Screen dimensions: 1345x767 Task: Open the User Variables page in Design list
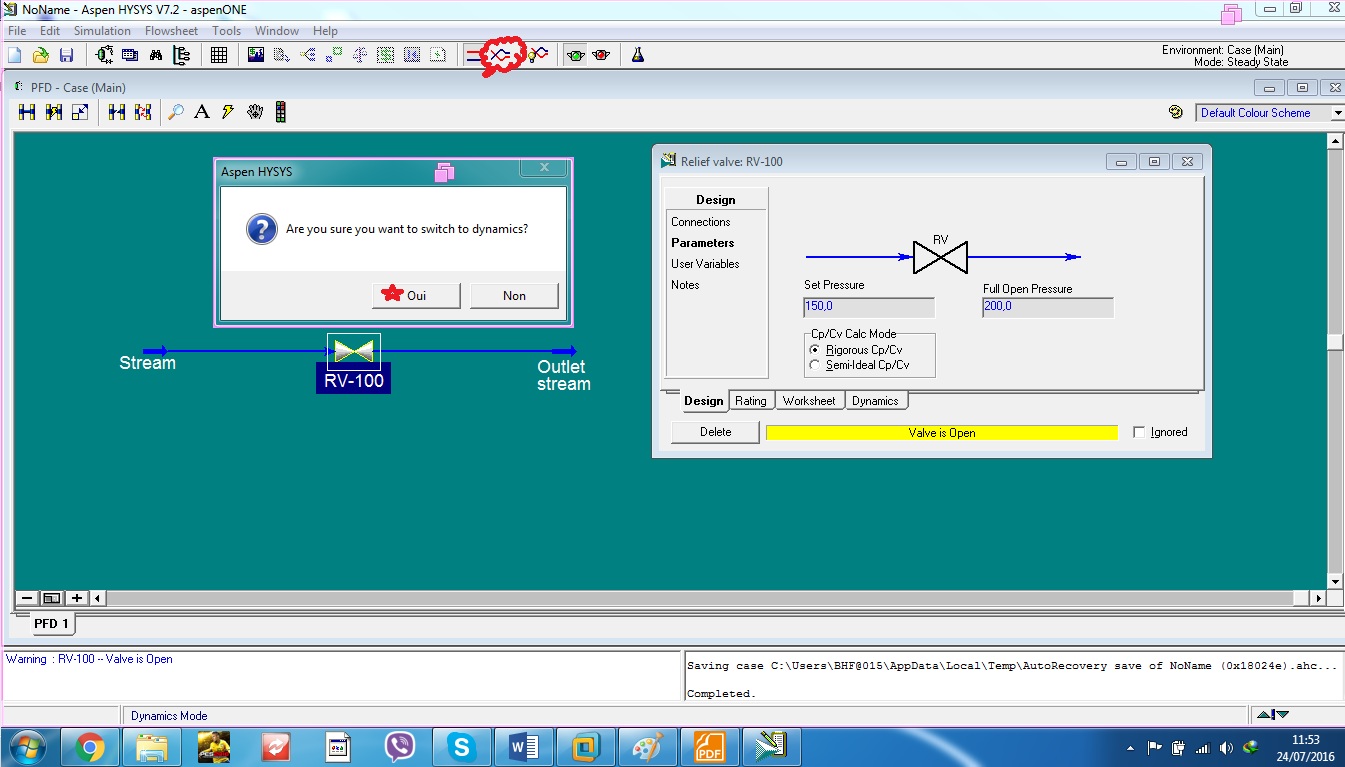(x=705, y=264)
